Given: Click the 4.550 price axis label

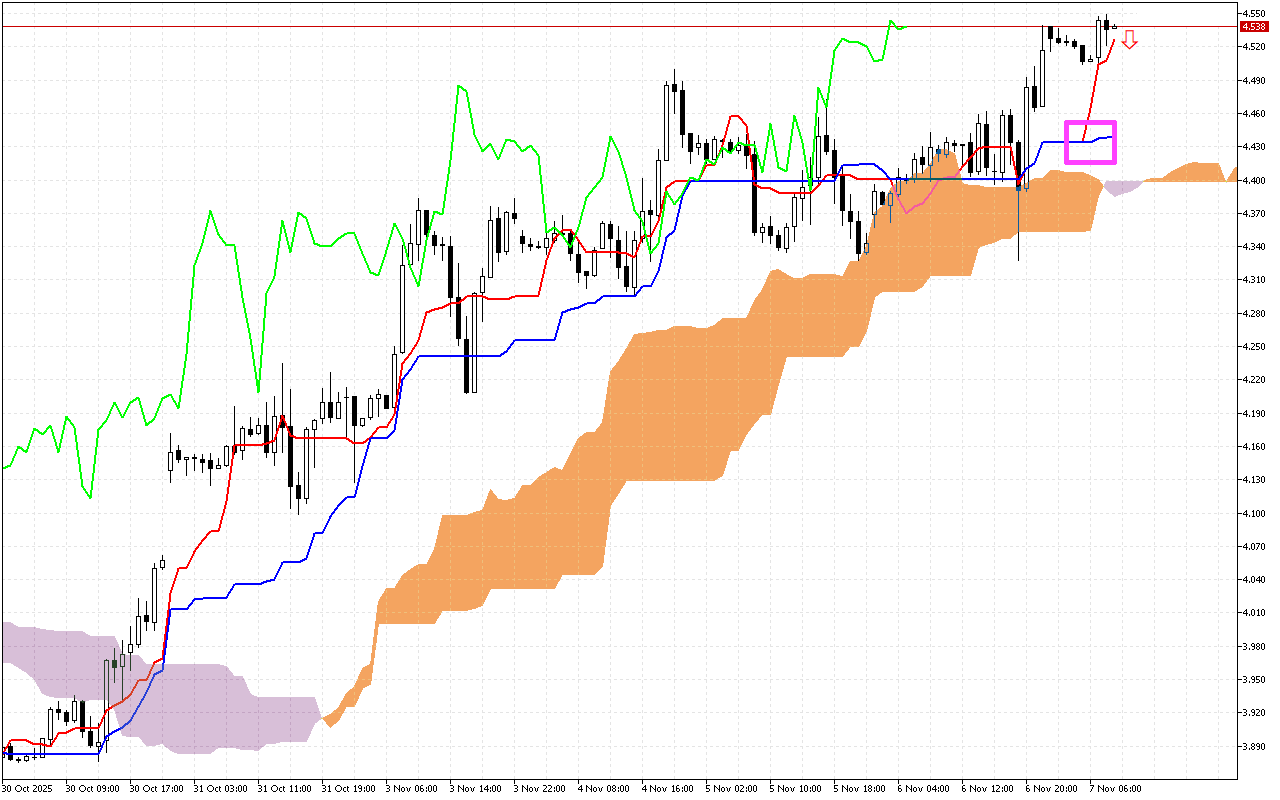Looking at the screenshot, I should point(1252,13).
